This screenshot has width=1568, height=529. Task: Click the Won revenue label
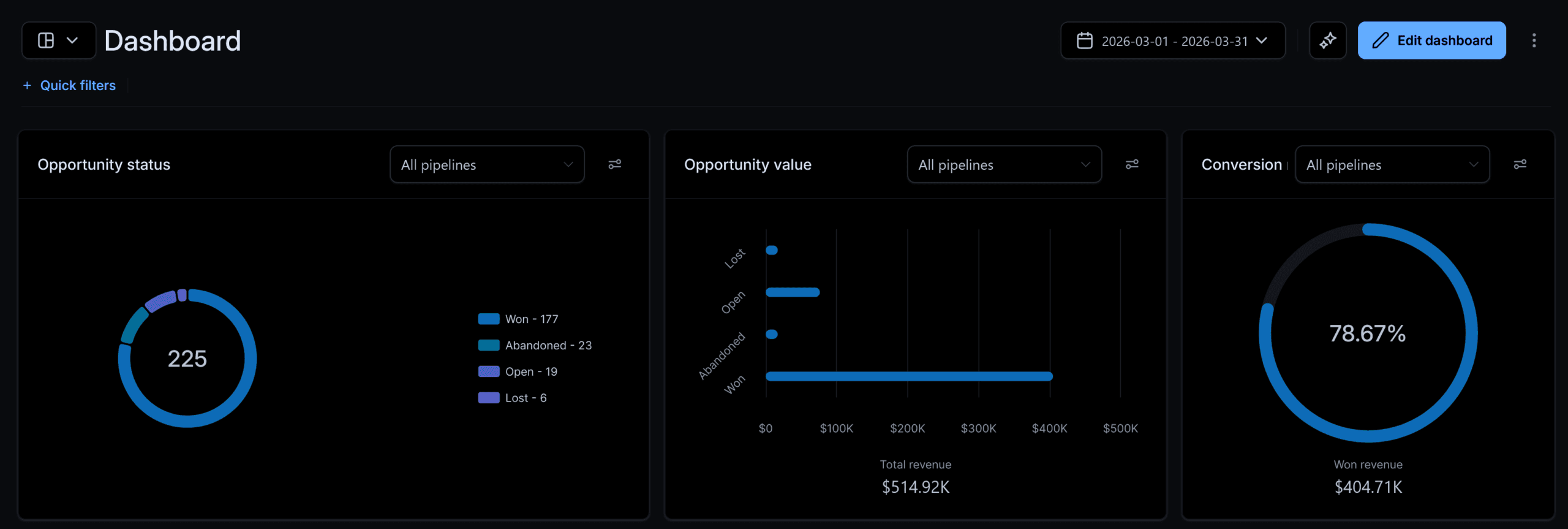pos(1368,465)
